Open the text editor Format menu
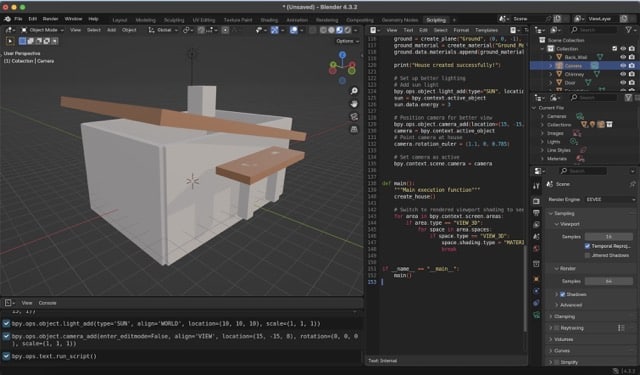Screen dimensions: 640x375 click(461, 30)
